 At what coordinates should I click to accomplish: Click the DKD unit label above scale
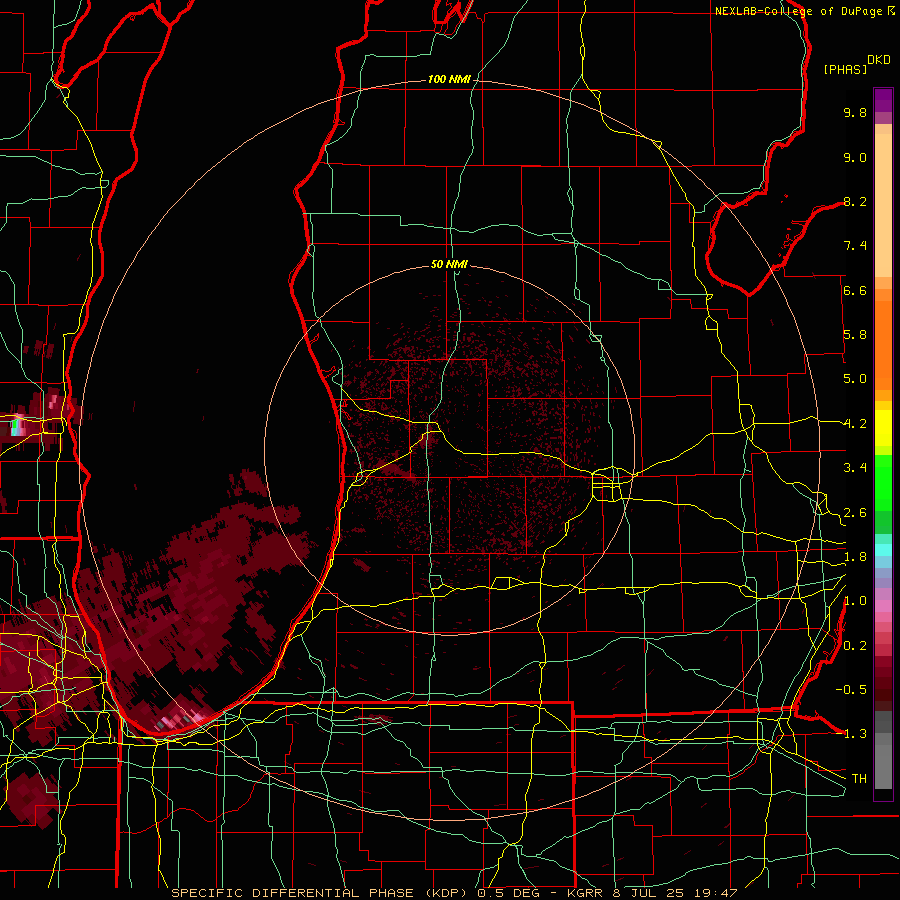(x=879, y=60)
